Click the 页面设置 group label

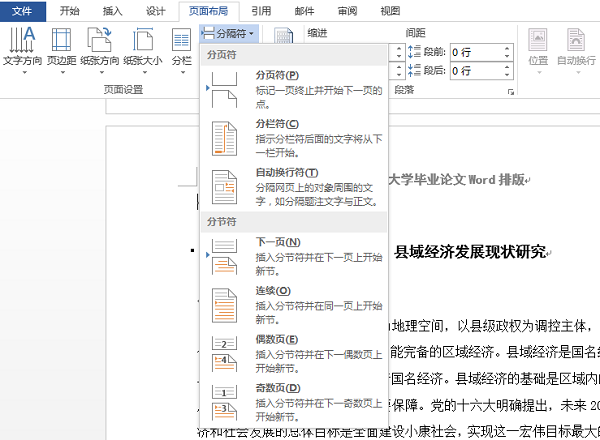pyautogui.click(x=123, y=90)
